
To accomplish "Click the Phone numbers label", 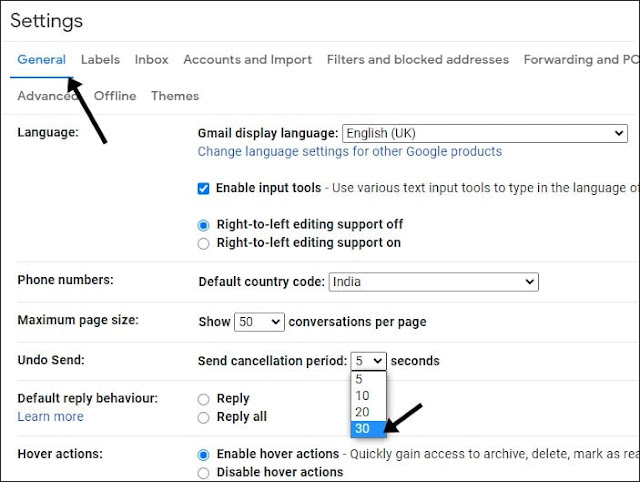I will coord(65,280).
